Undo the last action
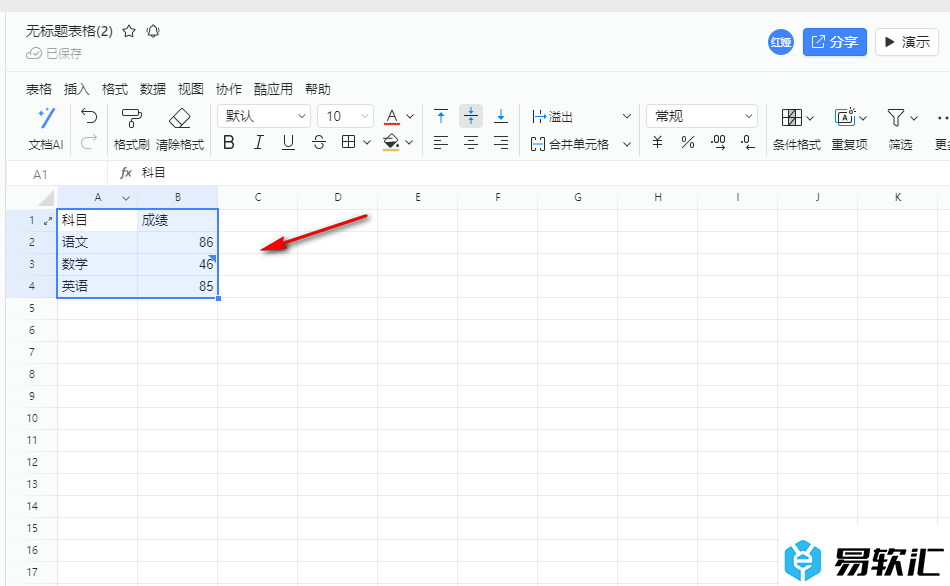This screenshot has height=586, width=950. click(x=89, y=115)
